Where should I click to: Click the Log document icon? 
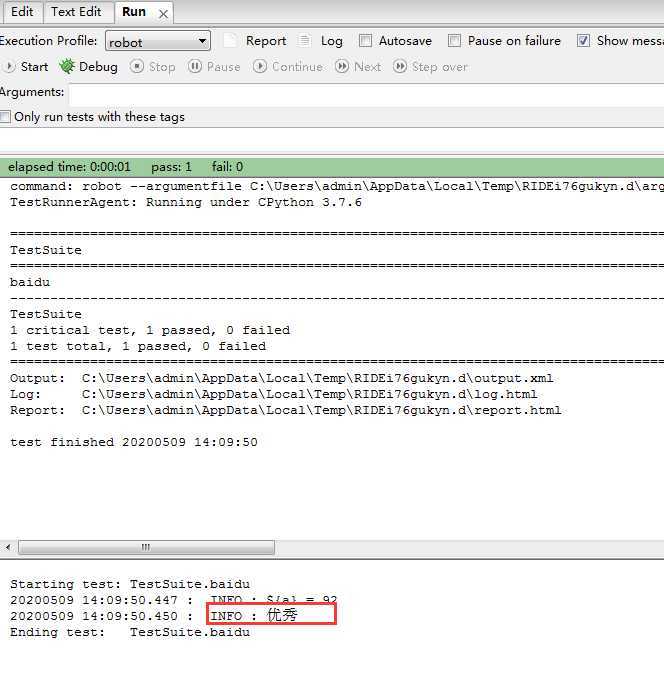point(305,41)
